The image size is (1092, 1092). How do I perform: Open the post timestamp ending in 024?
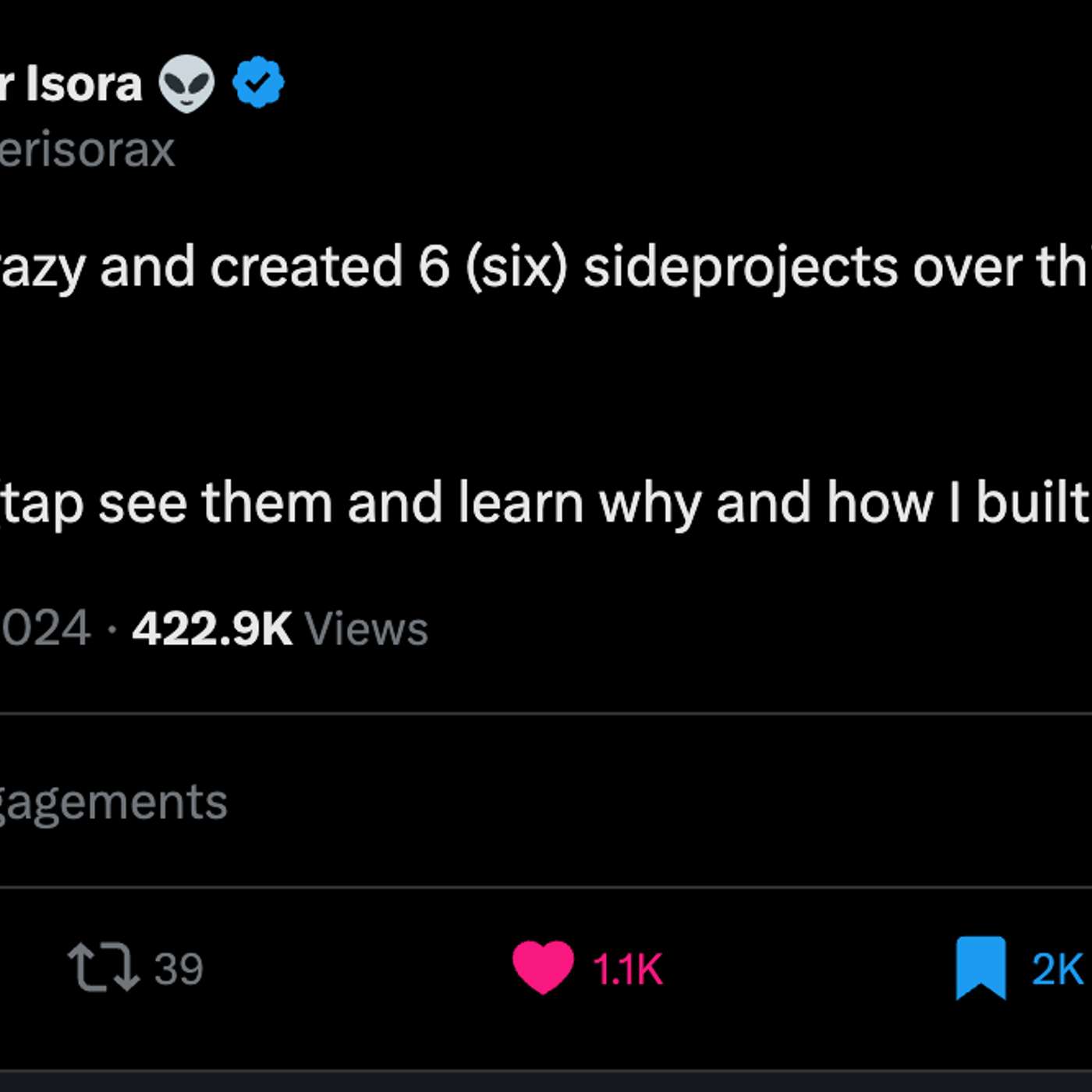tap(45, 629)
